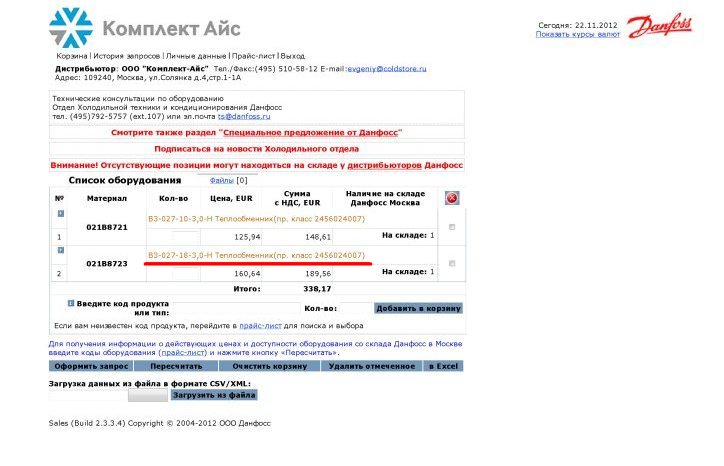Click the price 160,64
Image resolution: width=724 pixels, height=466 pixels.
tap(247, 273)
